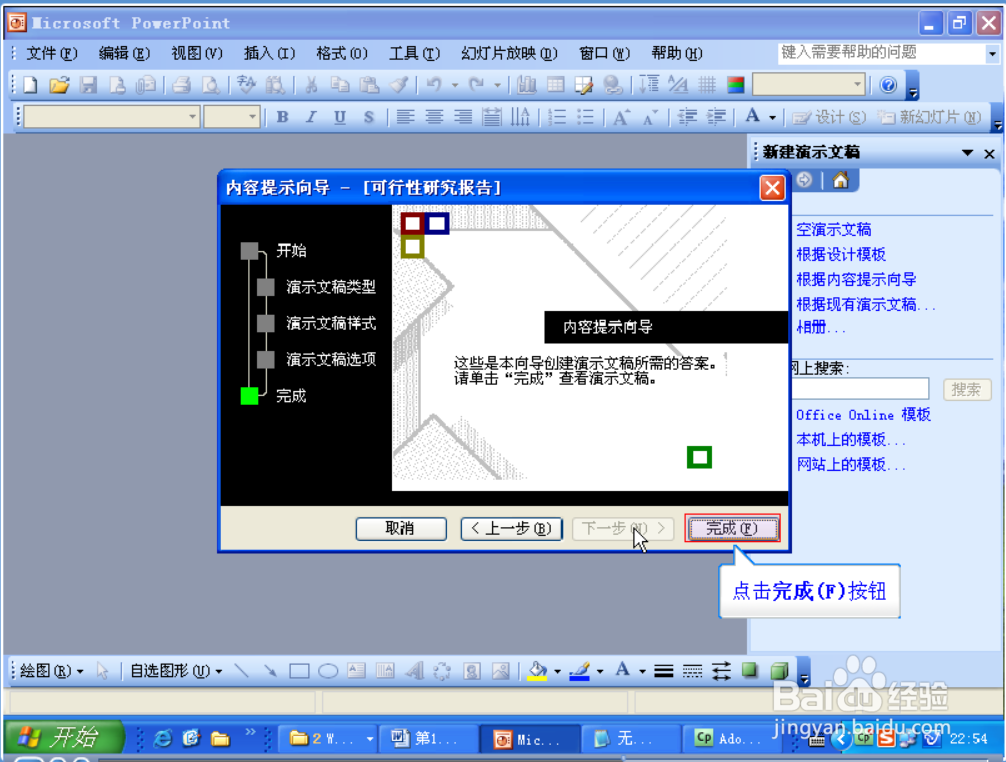Screen dimensions: 1006x762
Task: Click the help question input box
Action: (x=882, y=53)
